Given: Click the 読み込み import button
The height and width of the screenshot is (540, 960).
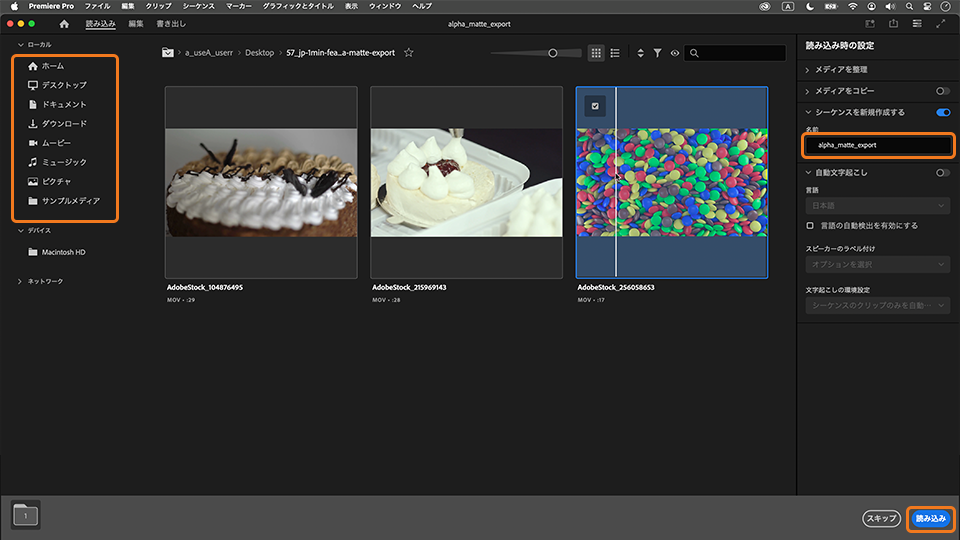Looking at the screenshot, I should click(x=930, y=519).
